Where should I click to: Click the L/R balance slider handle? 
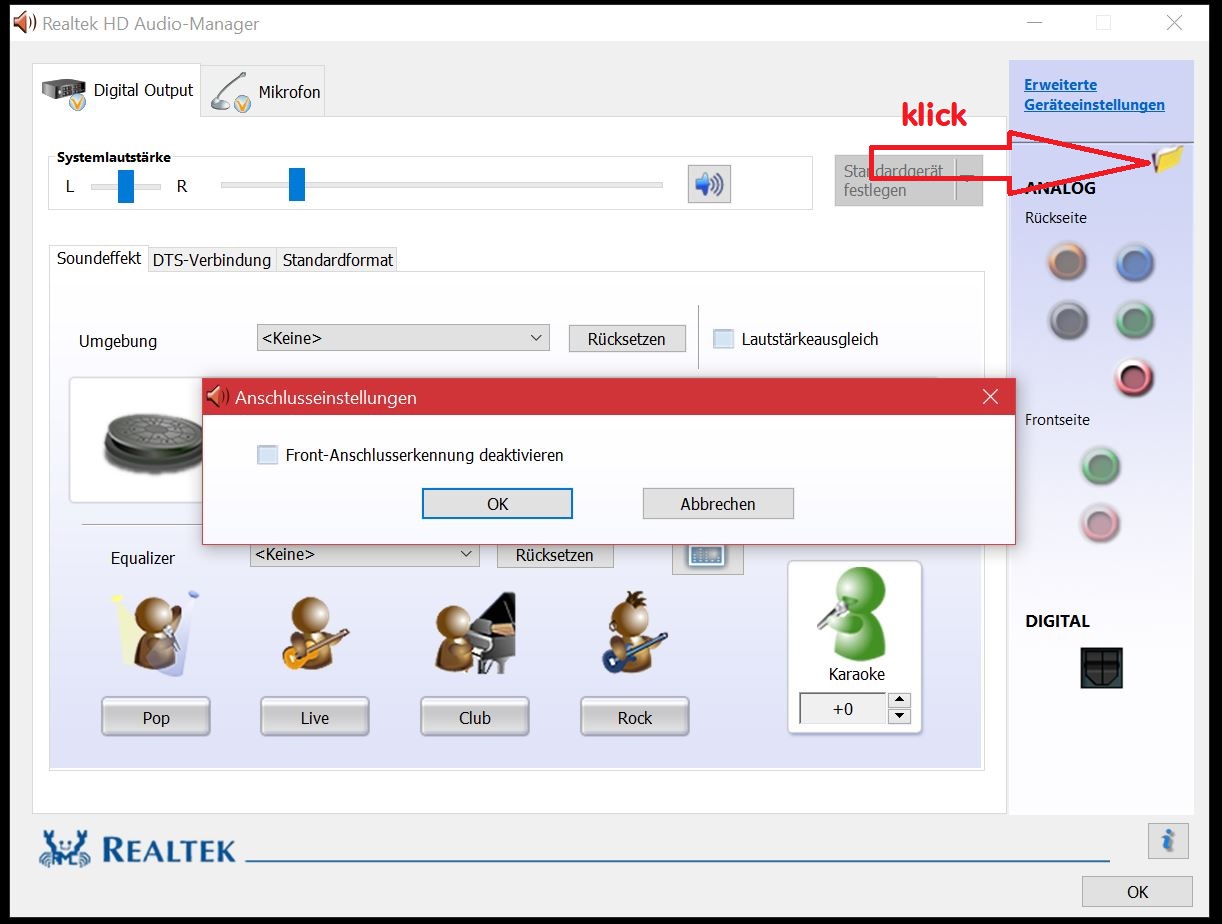(126, 186)
